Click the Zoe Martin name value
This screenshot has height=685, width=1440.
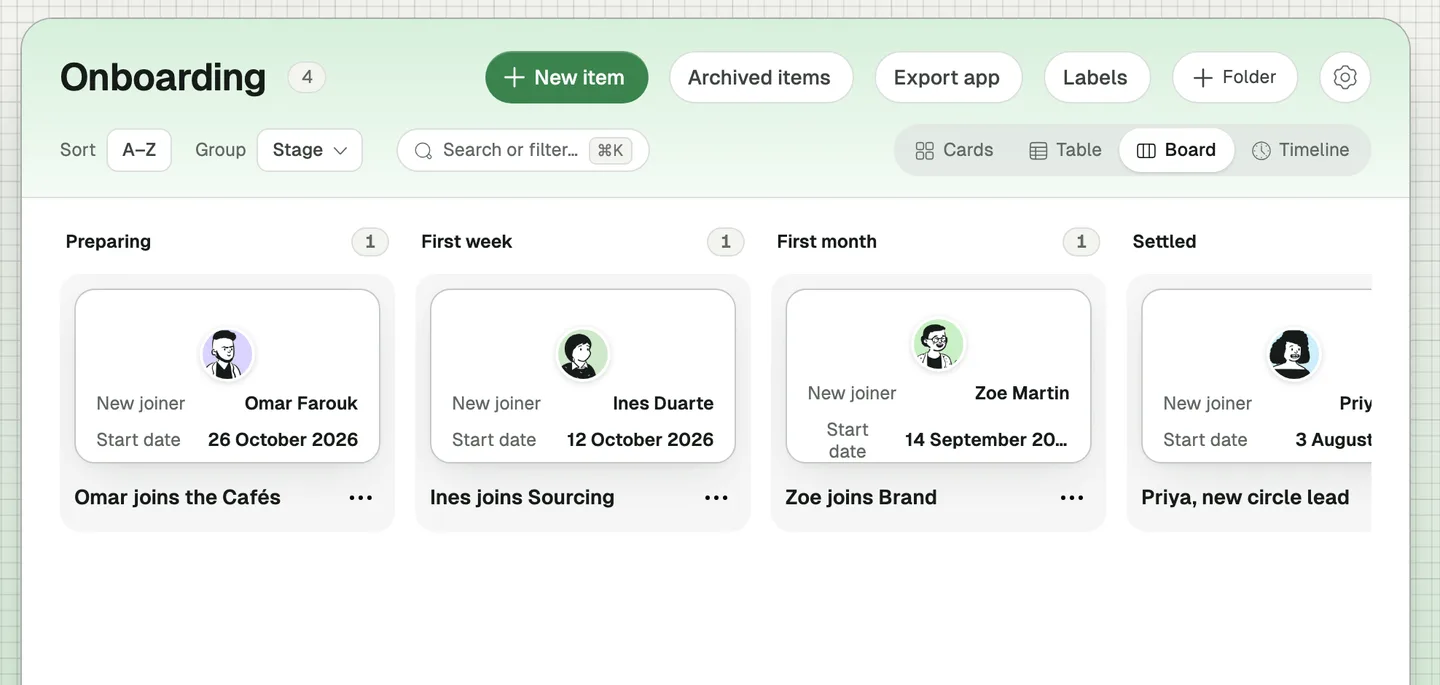pos(1022,393)
